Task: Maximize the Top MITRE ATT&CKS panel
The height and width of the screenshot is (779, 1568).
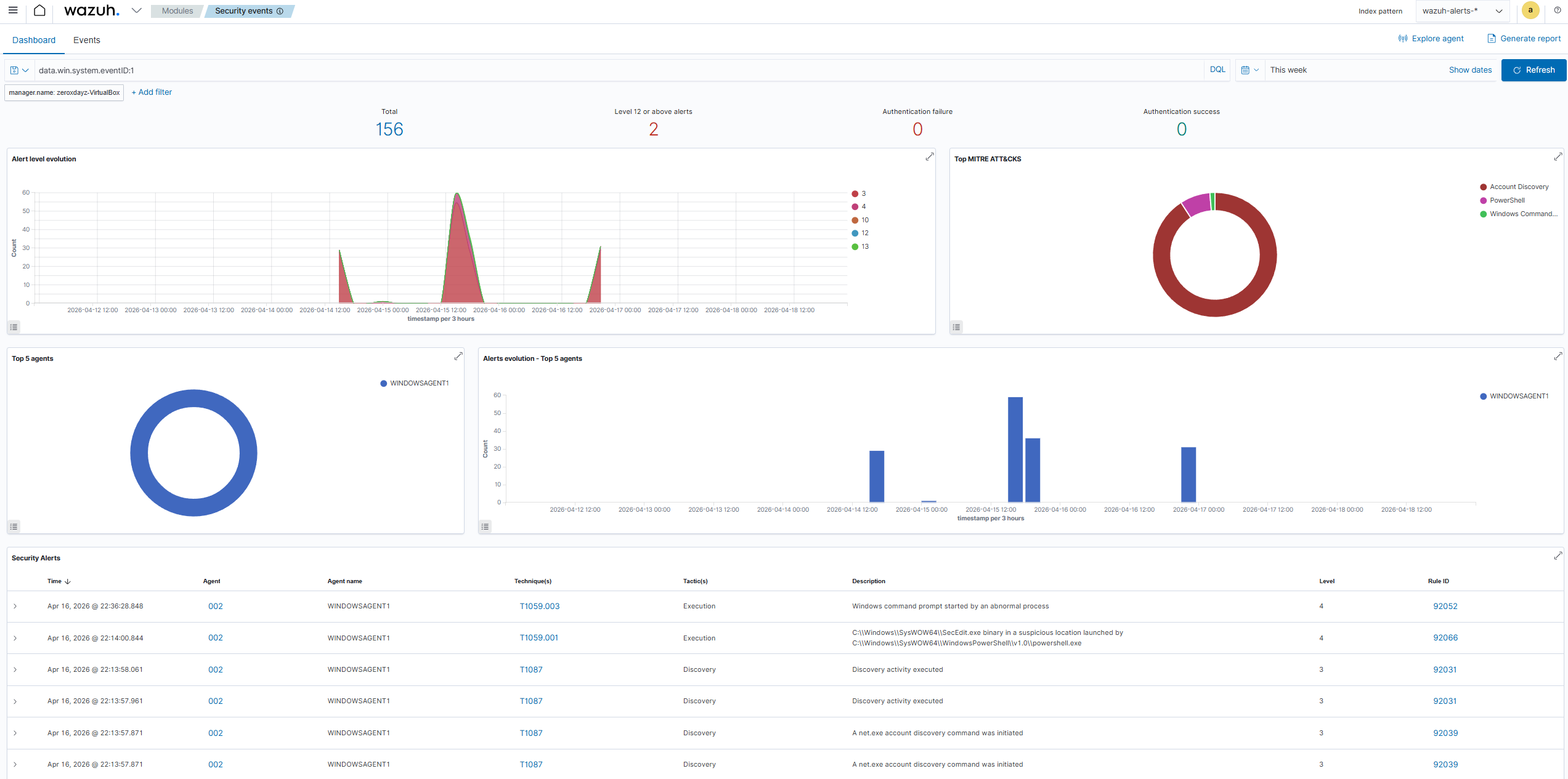Action: click(x=1558, y=157)
